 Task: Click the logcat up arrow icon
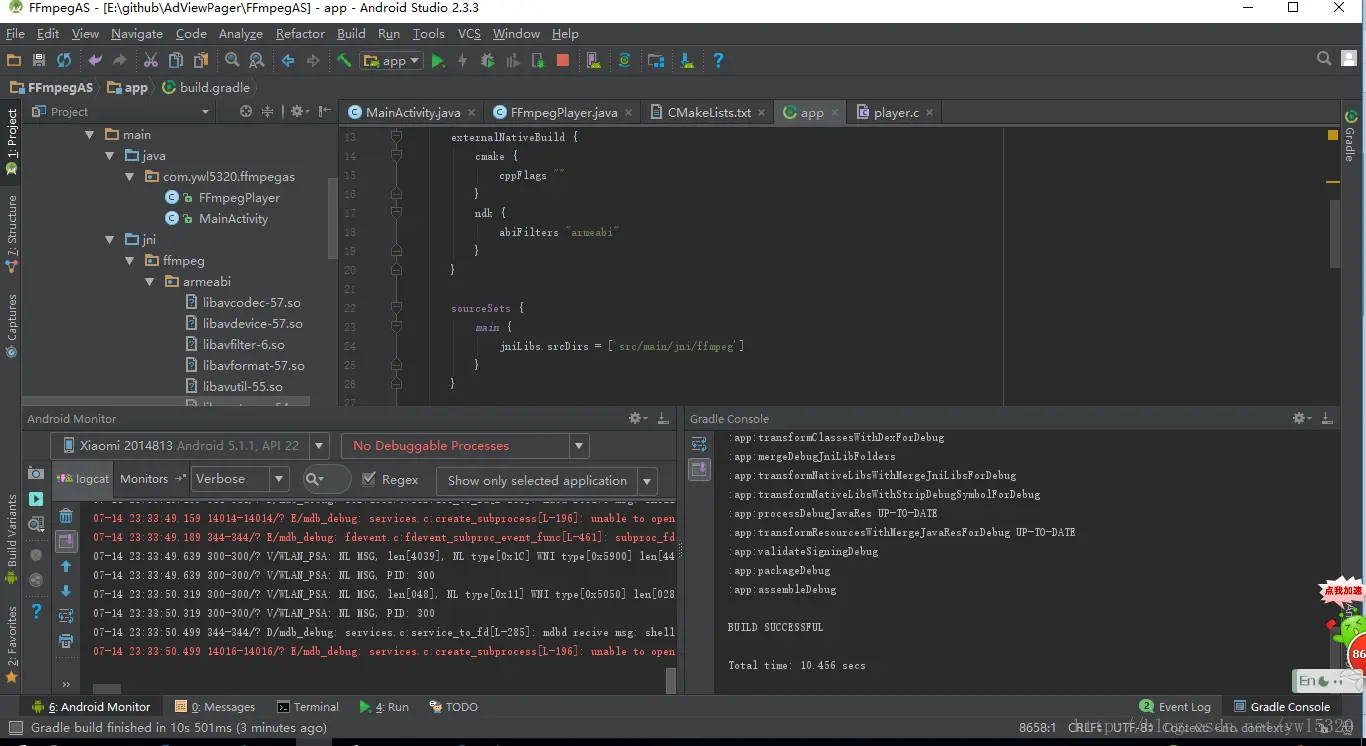66,566
